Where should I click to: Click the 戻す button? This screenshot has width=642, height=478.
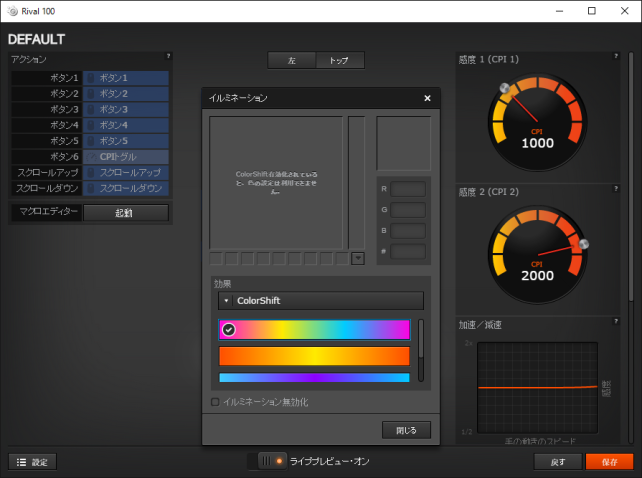(x=558, y=462)
